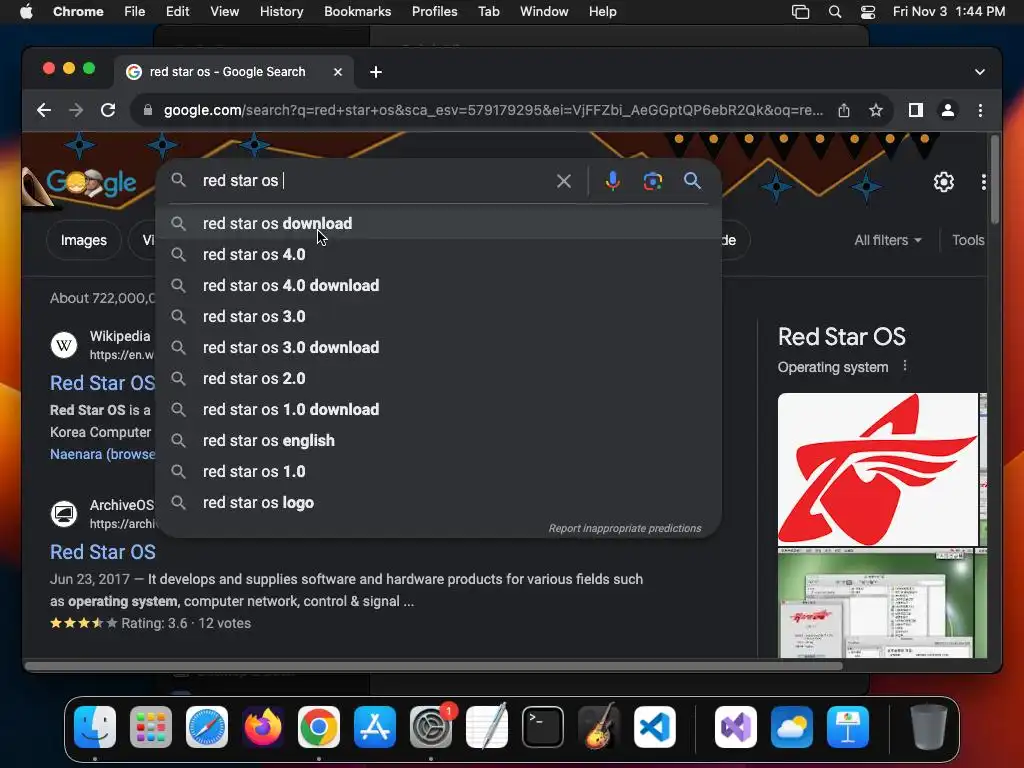
Task: Open Spotlight search in menu bar
Action: pyautogui.click(x=835, y=12)
